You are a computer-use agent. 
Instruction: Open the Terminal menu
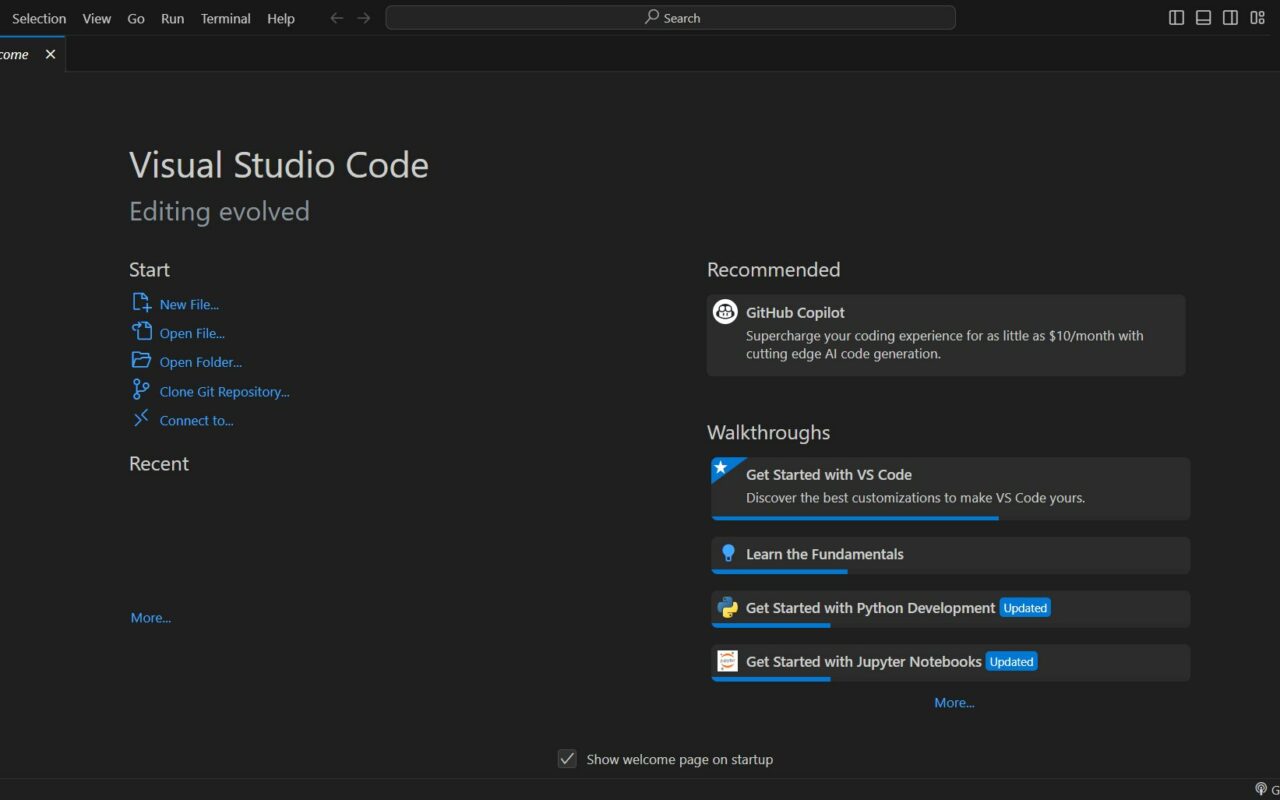(x=226, y=18)
